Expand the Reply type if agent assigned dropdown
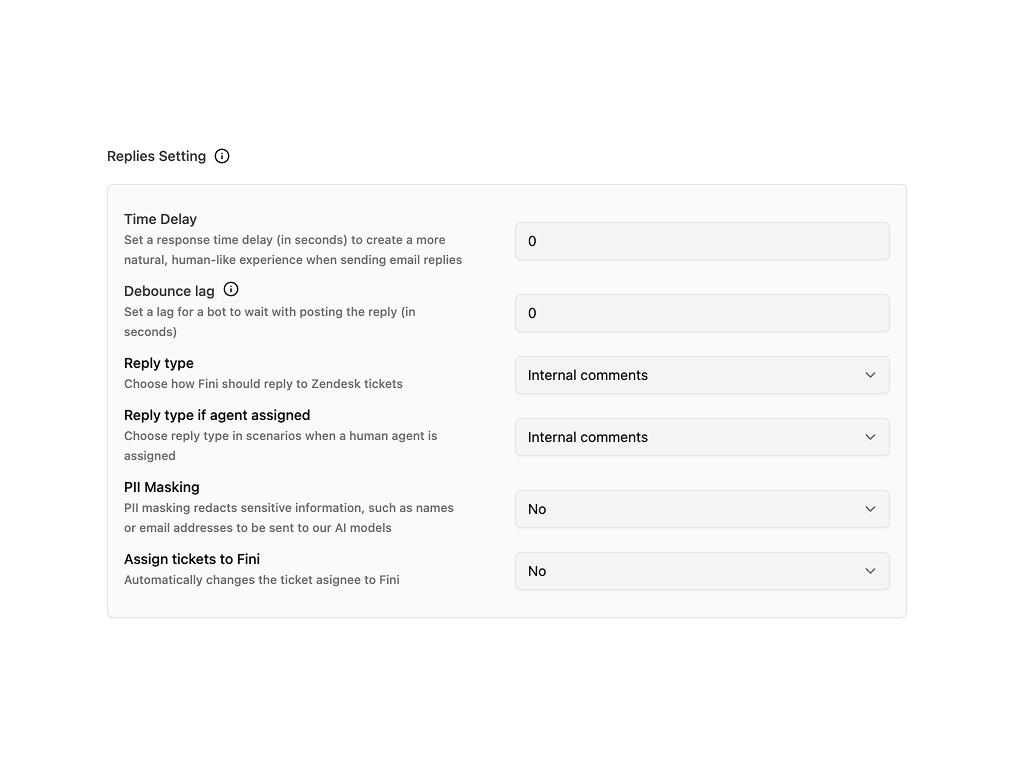The width and height of the screenshot is (1024, 768). click(x=702, y=437)
